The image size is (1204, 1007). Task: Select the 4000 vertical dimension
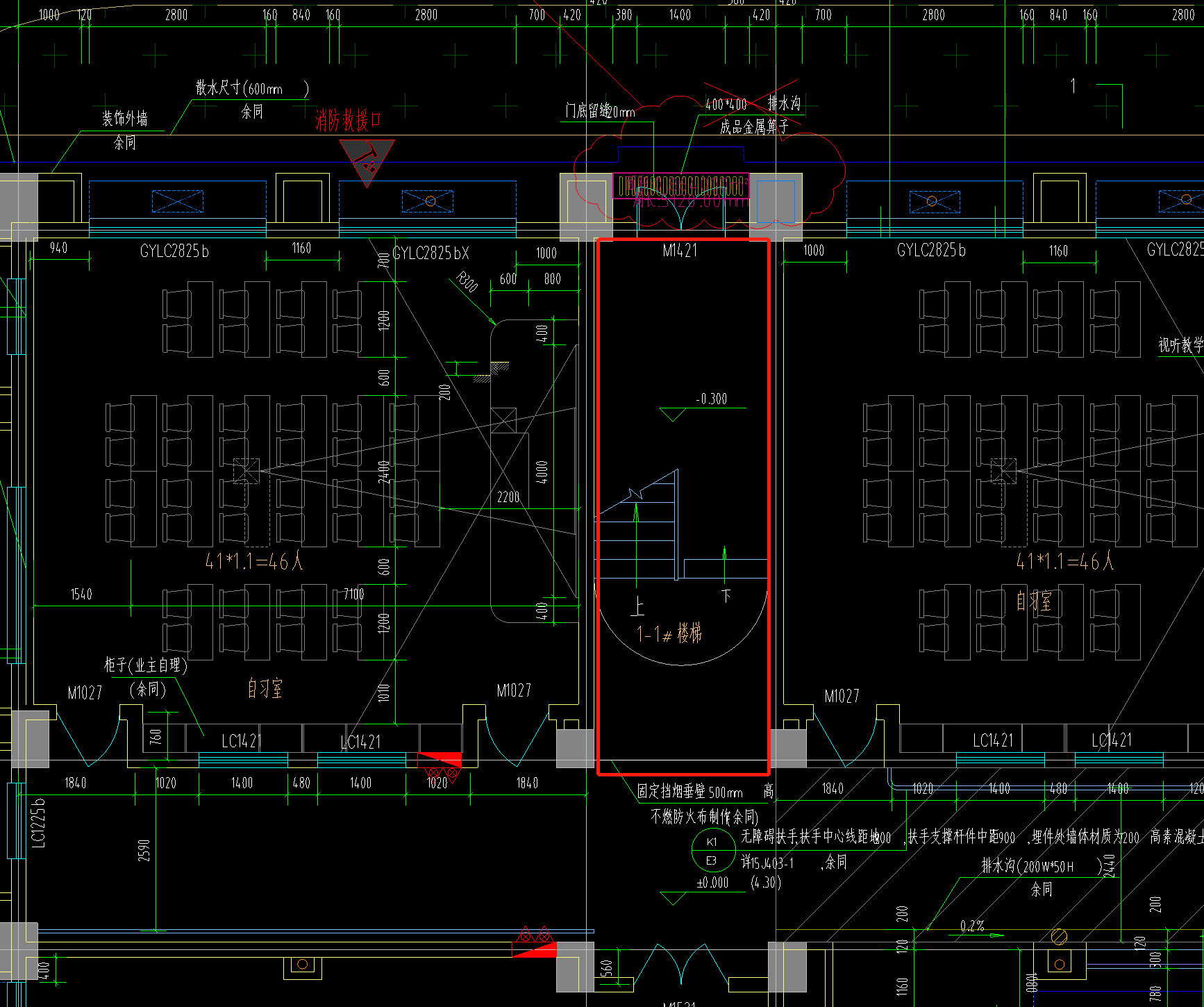[x=542, y=472]
